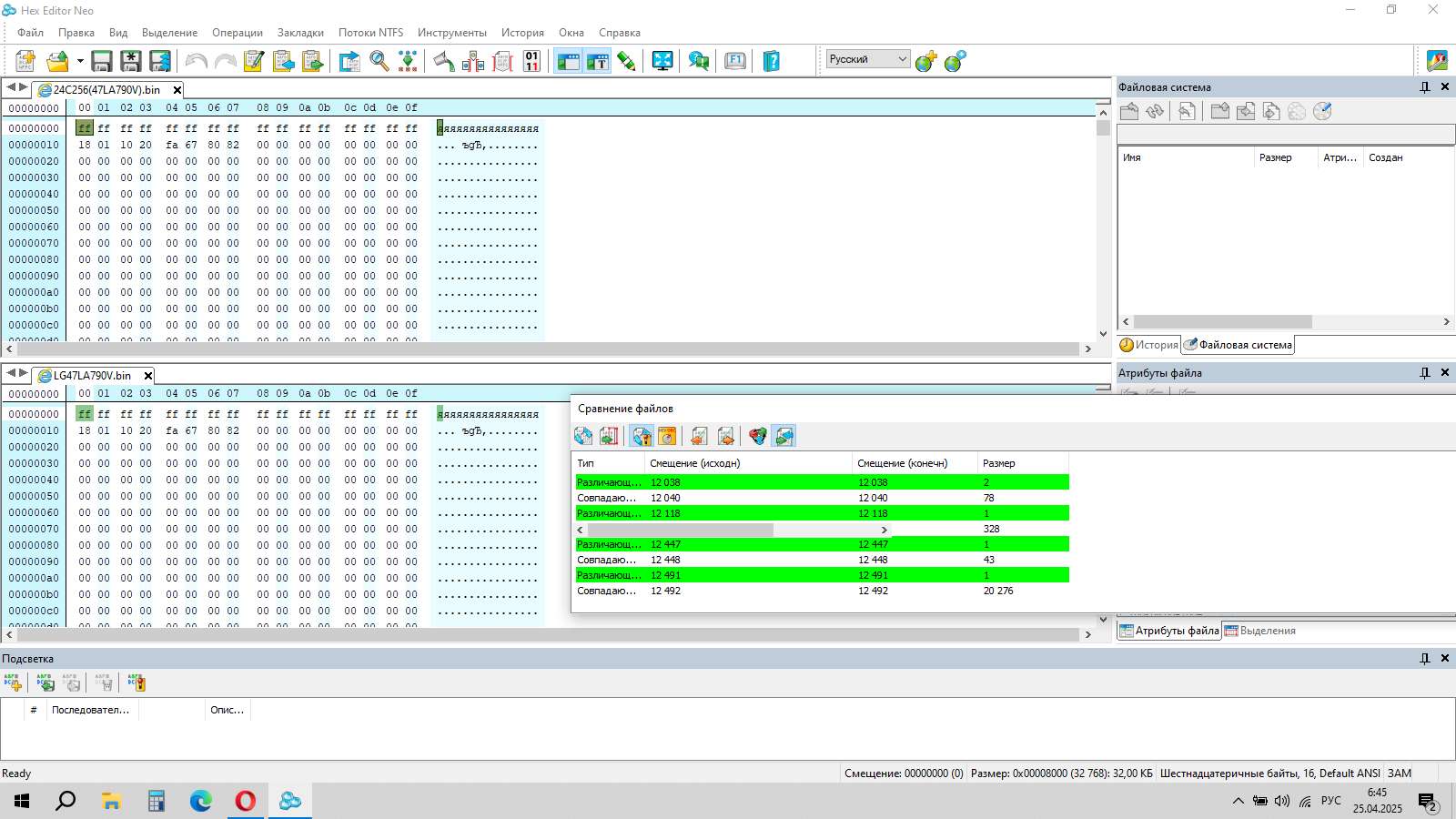Expand the Open file dropdown arrow

point(80,61)
